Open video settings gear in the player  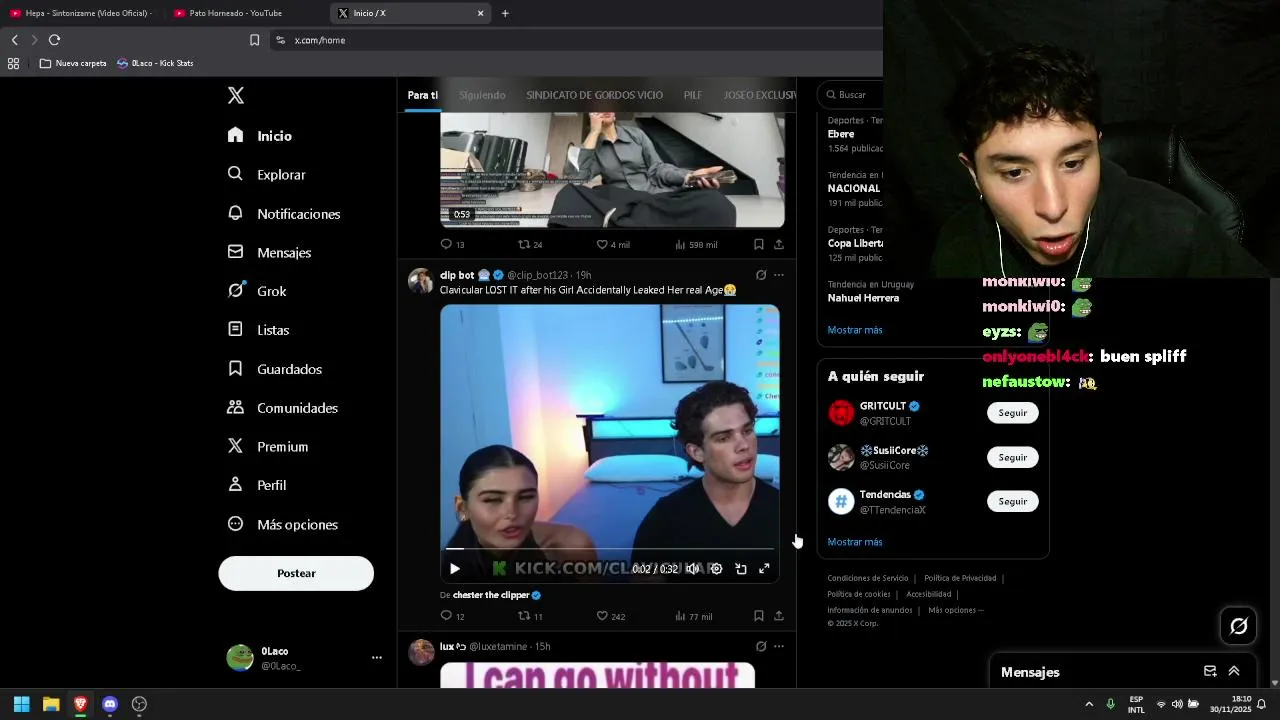716,569
